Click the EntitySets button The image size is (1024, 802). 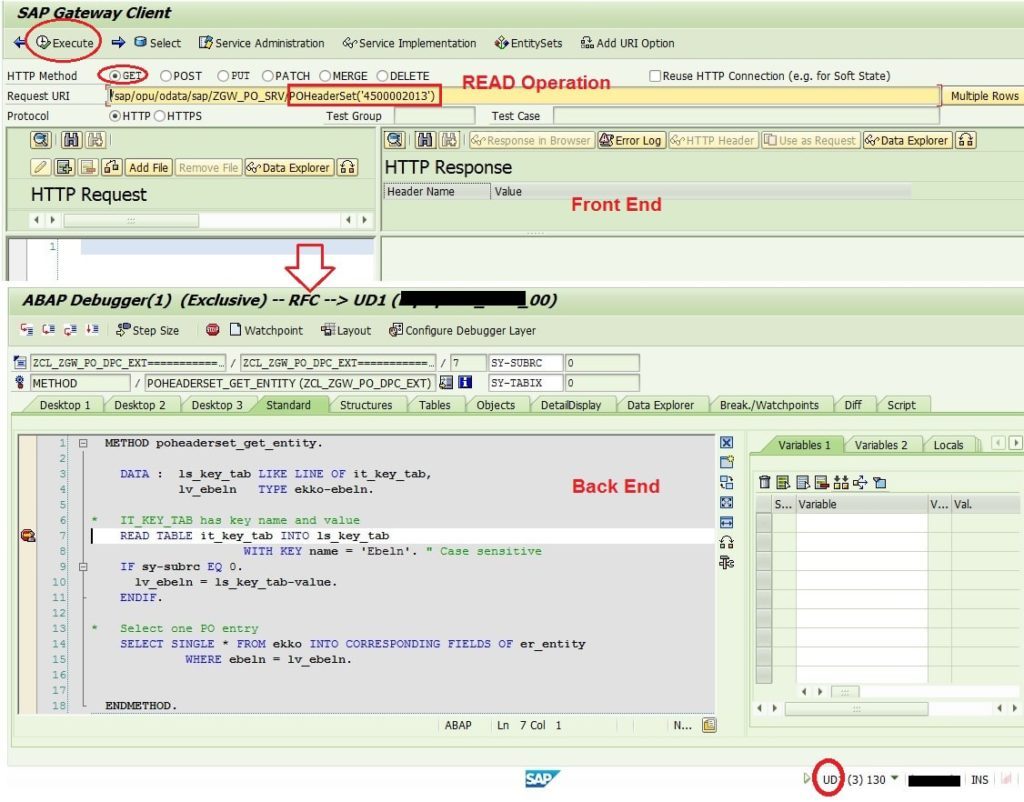(528, 43)
